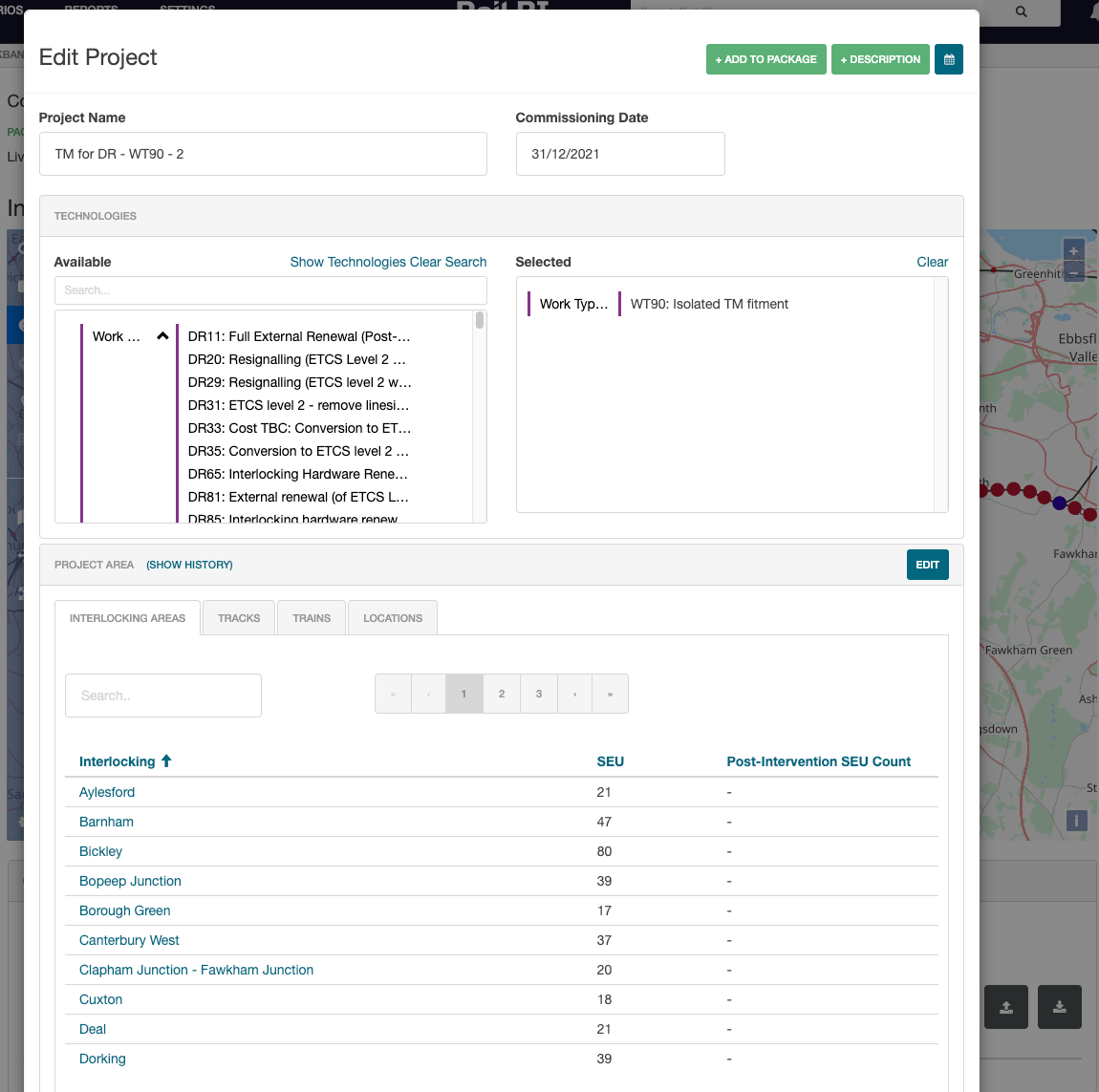The width and height of the screenshot is (1099, 1092).
Task: Toggle Interlocking column sort arrow
Action: [166, 761]
